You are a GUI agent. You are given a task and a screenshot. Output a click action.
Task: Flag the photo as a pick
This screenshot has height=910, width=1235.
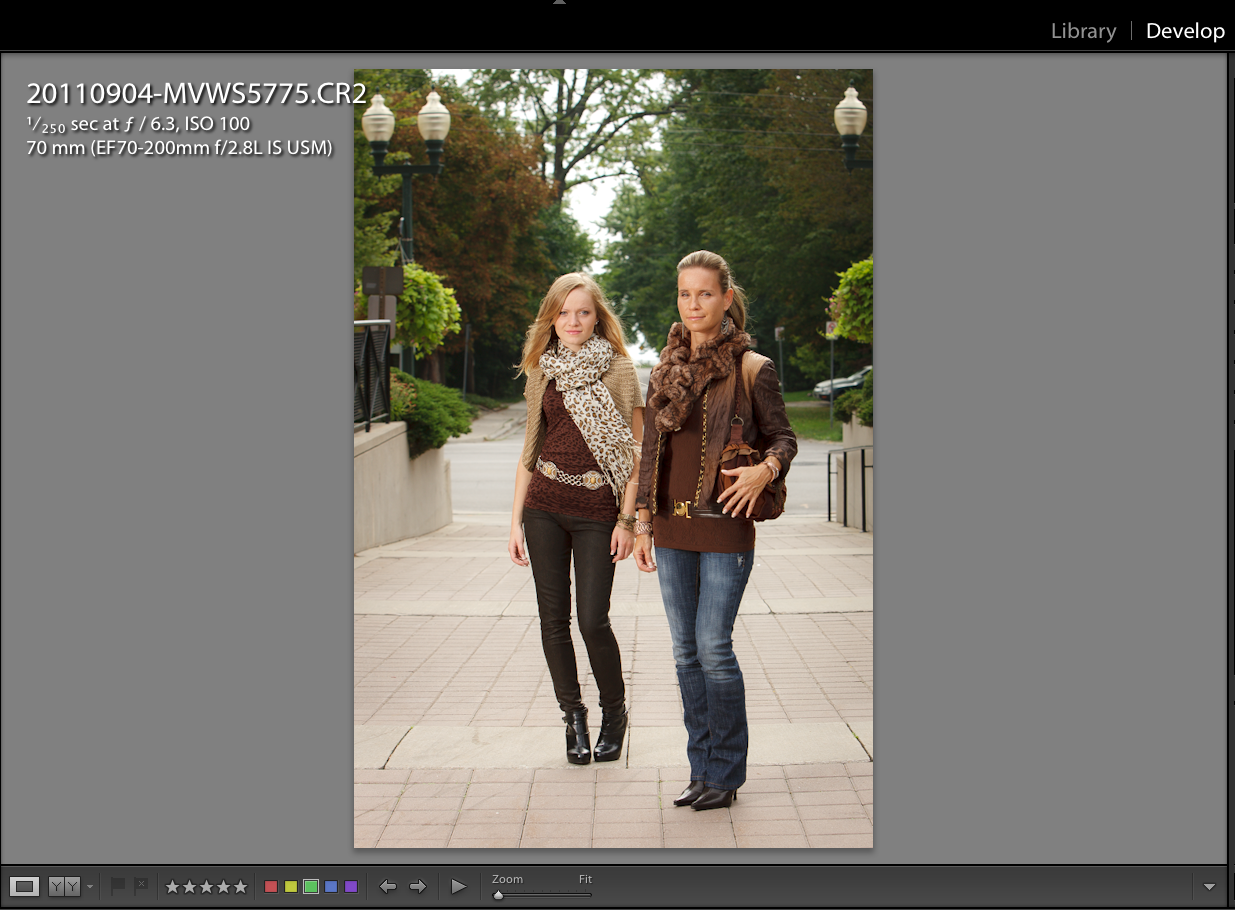pyautogui.click(x=117, y=886)
